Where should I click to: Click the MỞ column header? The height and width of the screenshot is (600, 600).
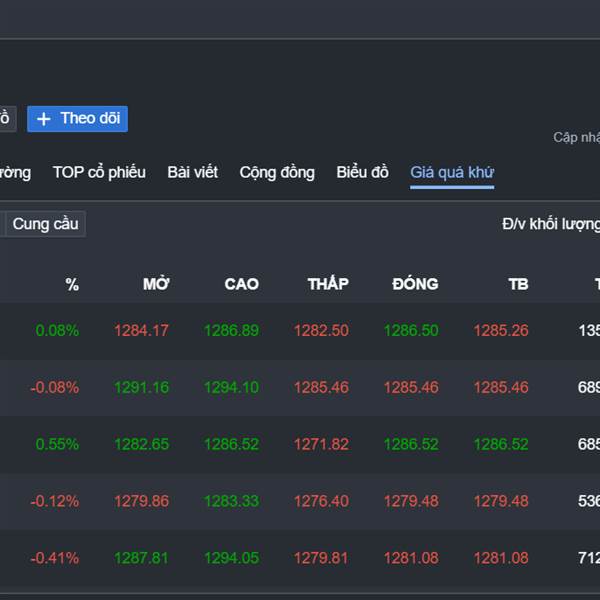(x=156, y=284)
